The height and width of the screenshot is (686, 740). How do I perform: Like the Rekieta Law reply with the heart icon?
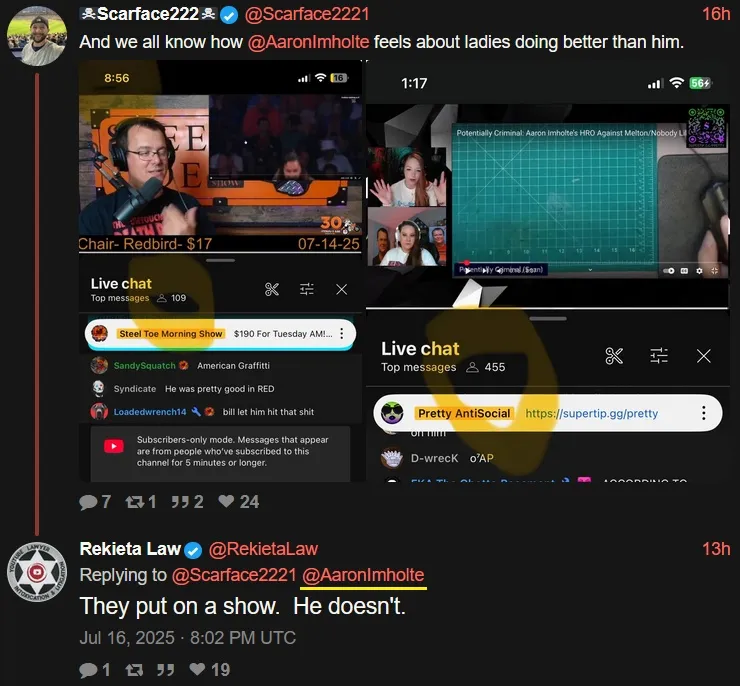[x=197, y=669]
